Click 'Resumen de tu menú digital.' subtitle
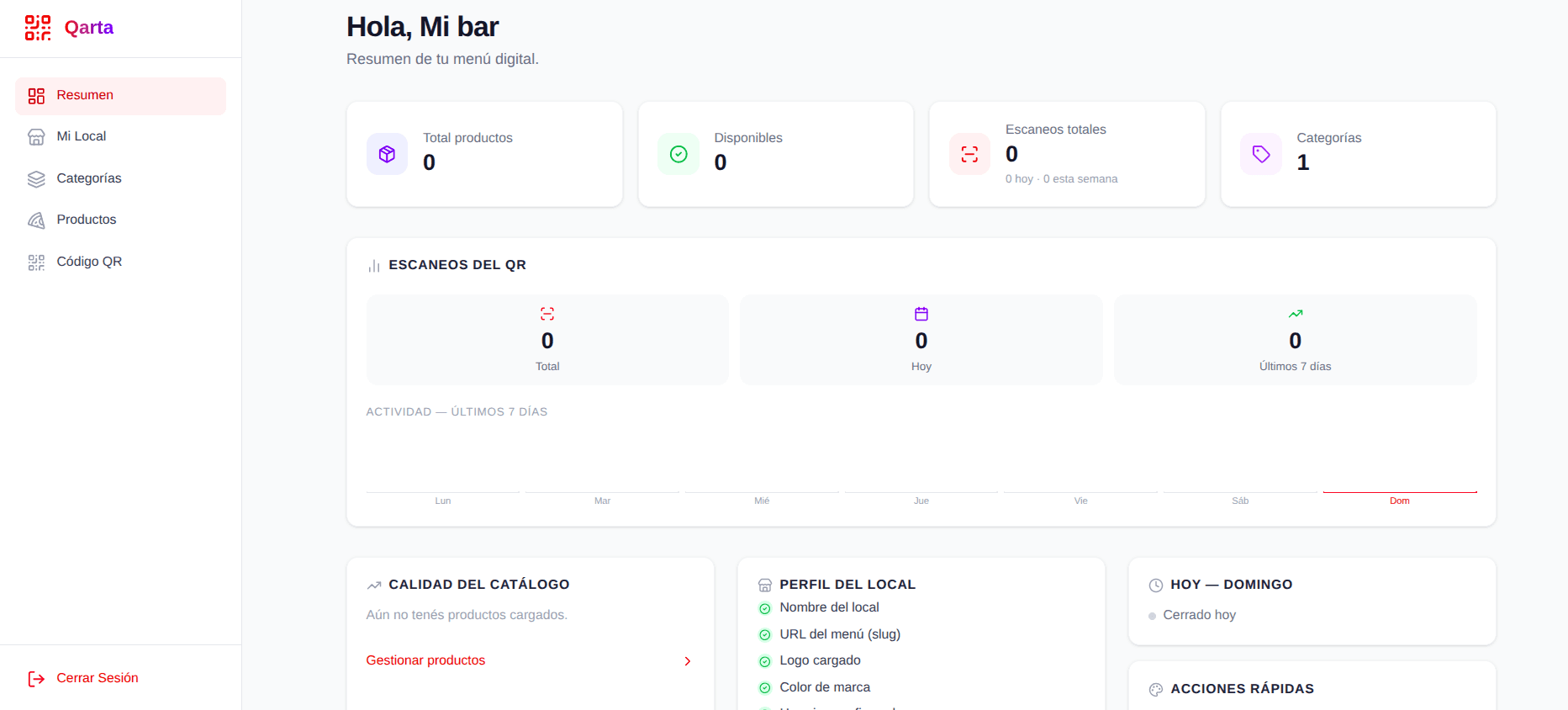Screen dimensions: 1568x710 [442, 59]
